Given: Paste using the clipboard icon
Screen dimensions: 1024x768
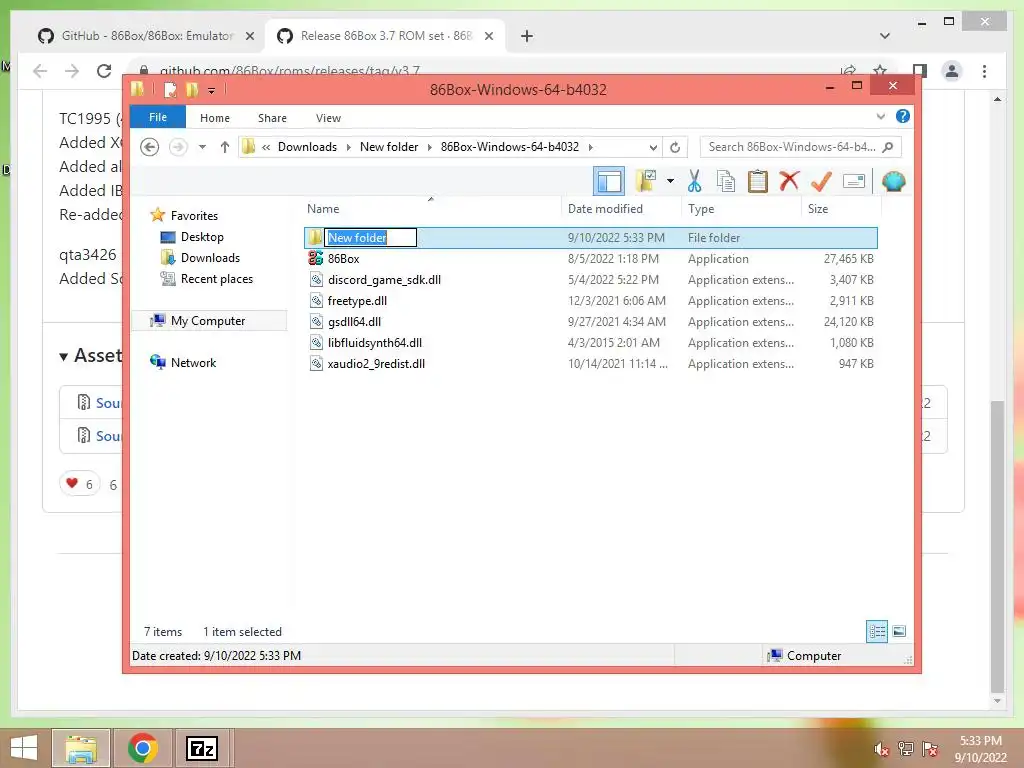Looking at the screenshot, I should (x=757, y=181).
